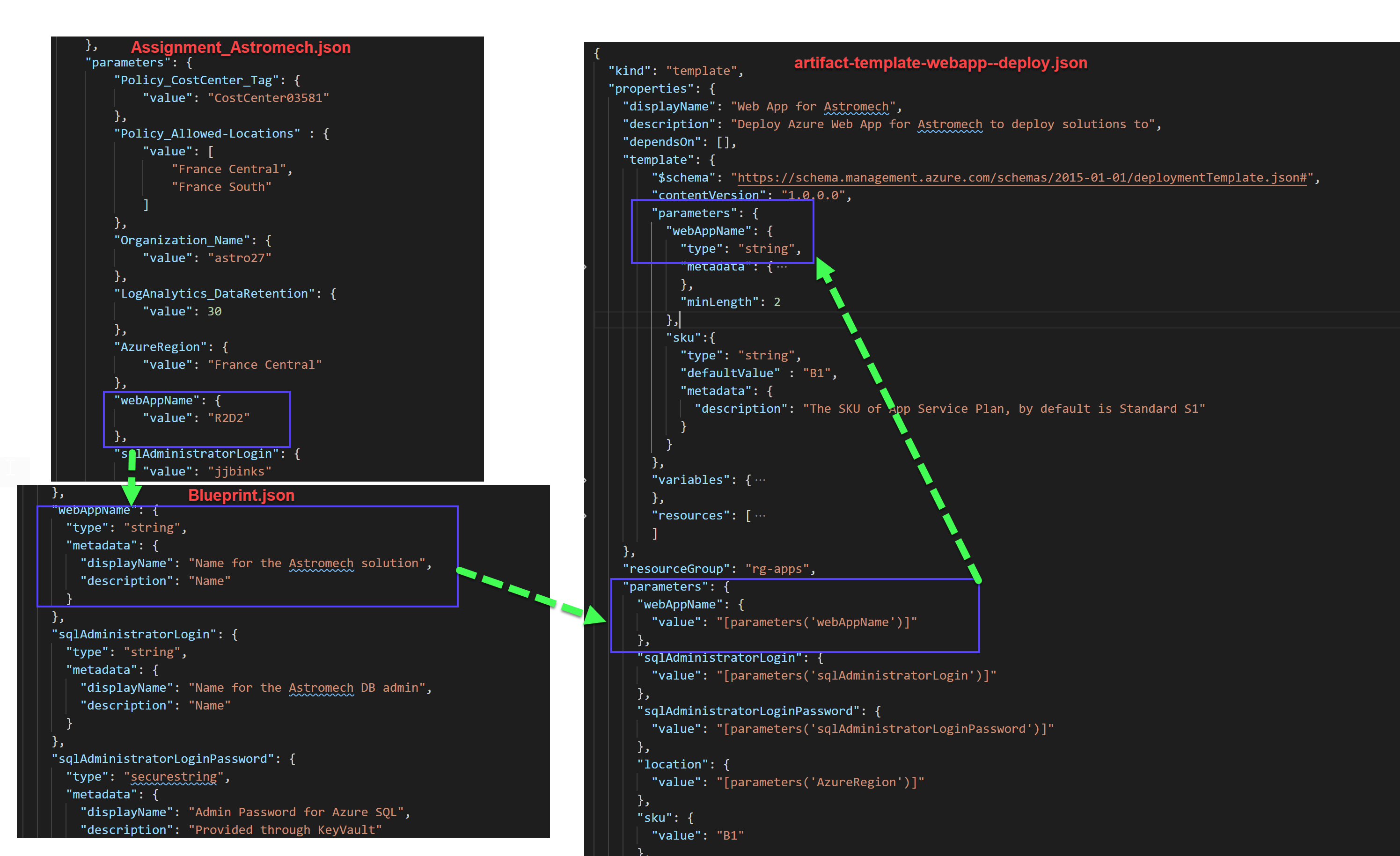1400x856 pixels.
Task: Click the "$schema" key
Action: coord(683,178)
